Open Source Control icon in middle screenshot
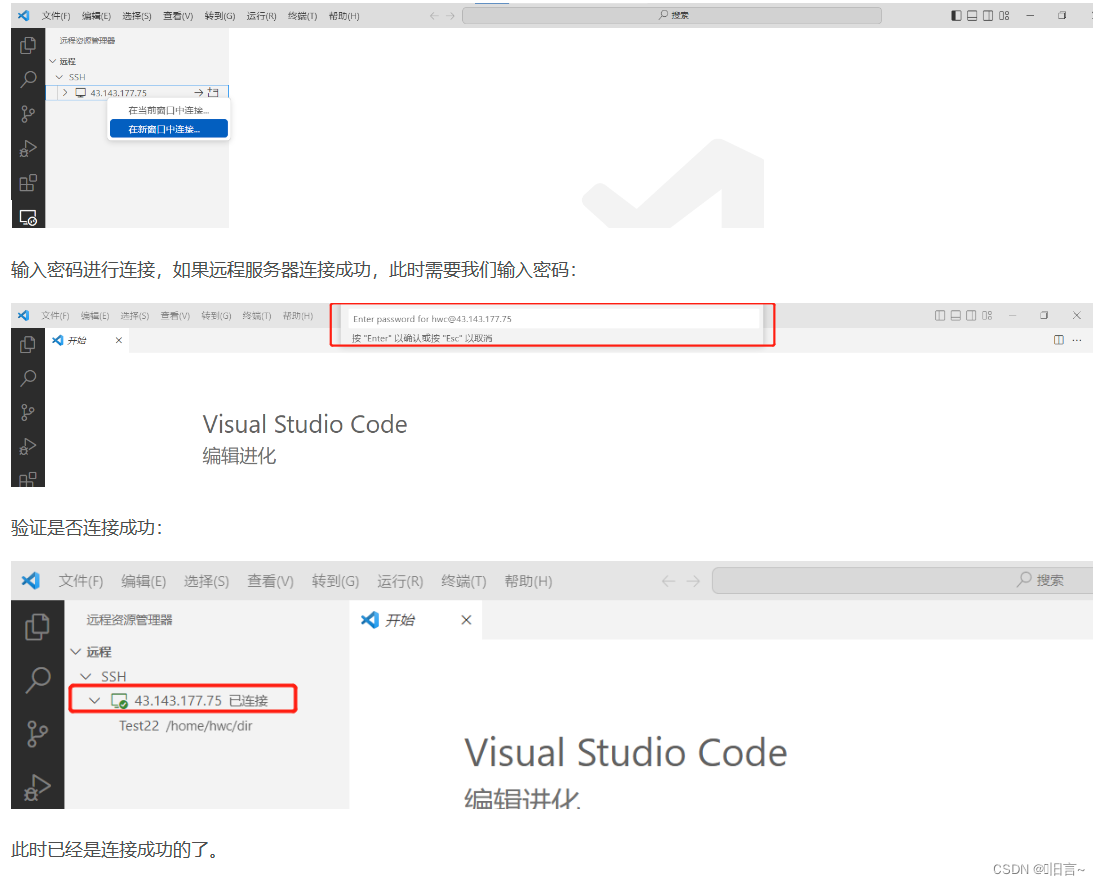The width and height of the screenshot is (1100, 885). pyautogui.click(x=28, y=412)
